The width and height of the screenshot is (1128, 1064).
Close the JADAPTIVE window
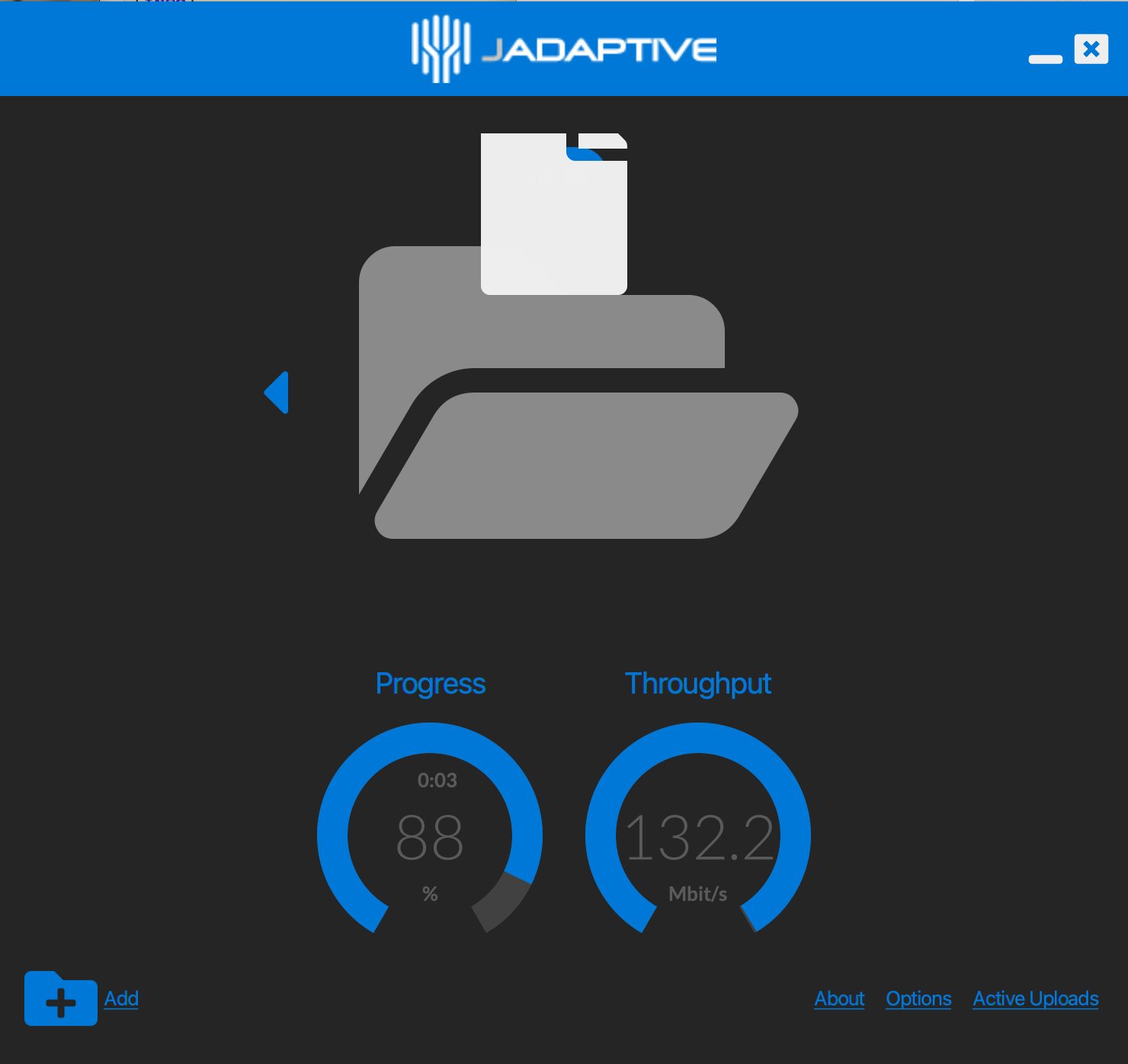tap(1091, 50)
